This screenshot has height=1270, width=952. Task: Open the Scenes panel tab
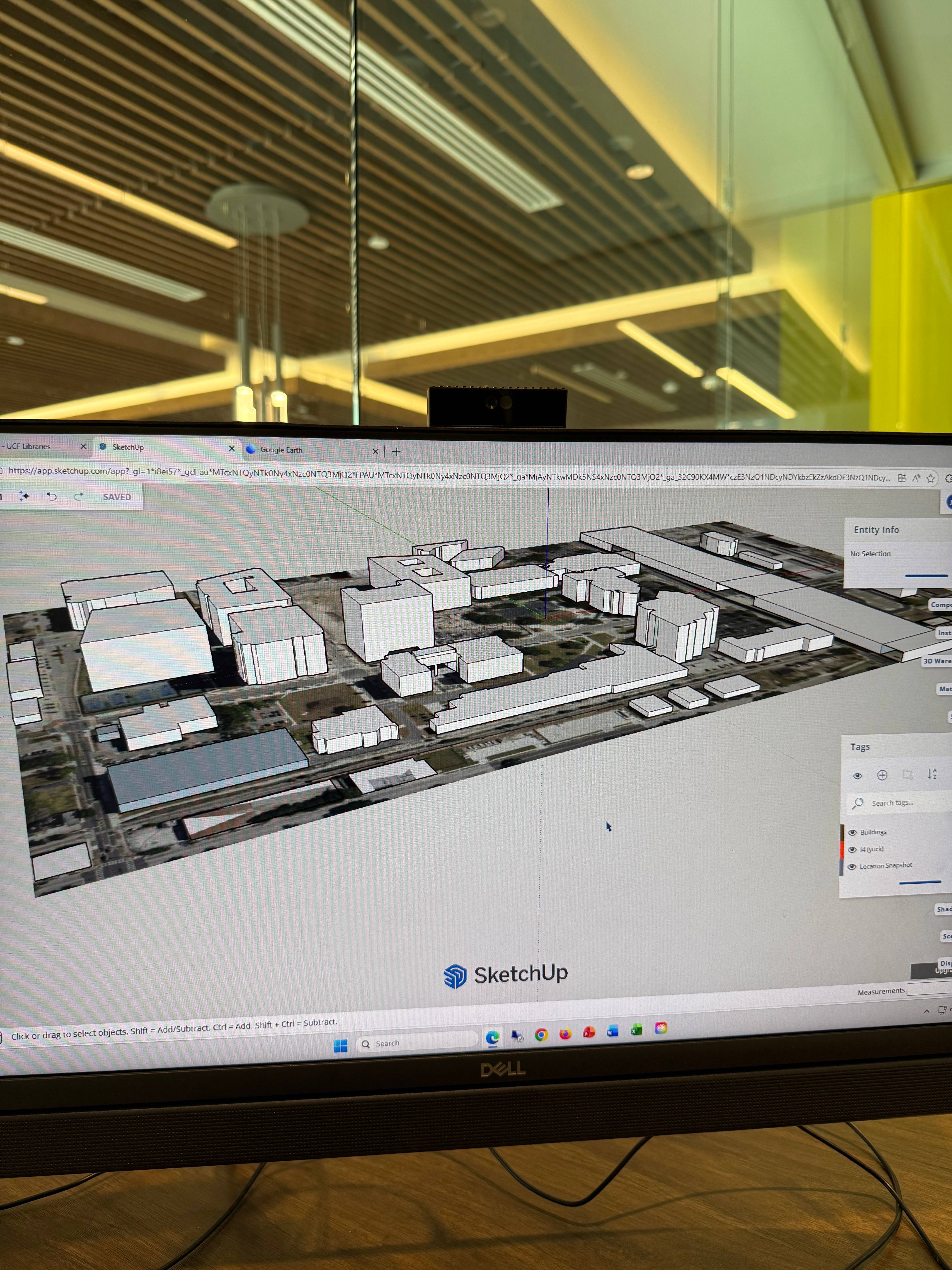point(946,936)
